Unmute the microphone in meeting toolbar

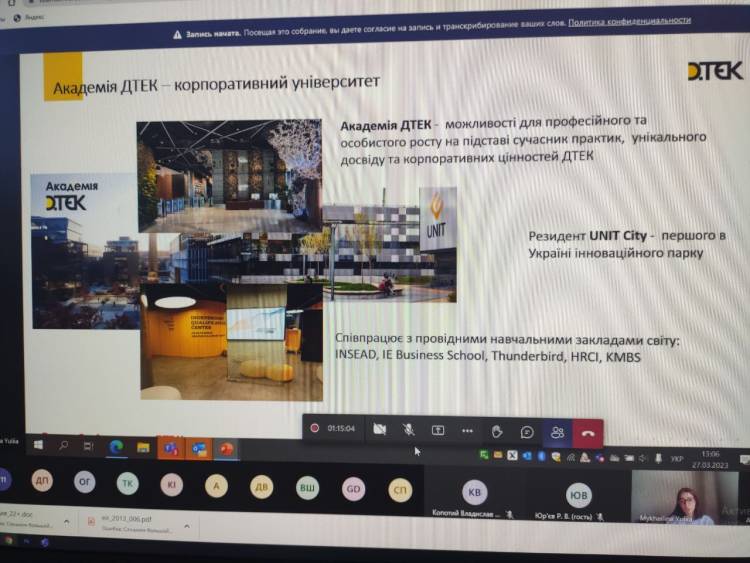(408, 429)
